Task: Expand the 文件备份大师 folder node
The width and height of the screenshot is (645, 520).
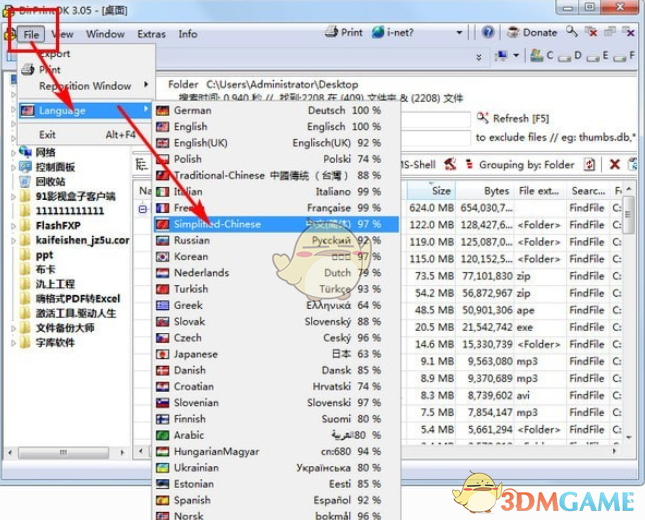Action: pos(13,328)
